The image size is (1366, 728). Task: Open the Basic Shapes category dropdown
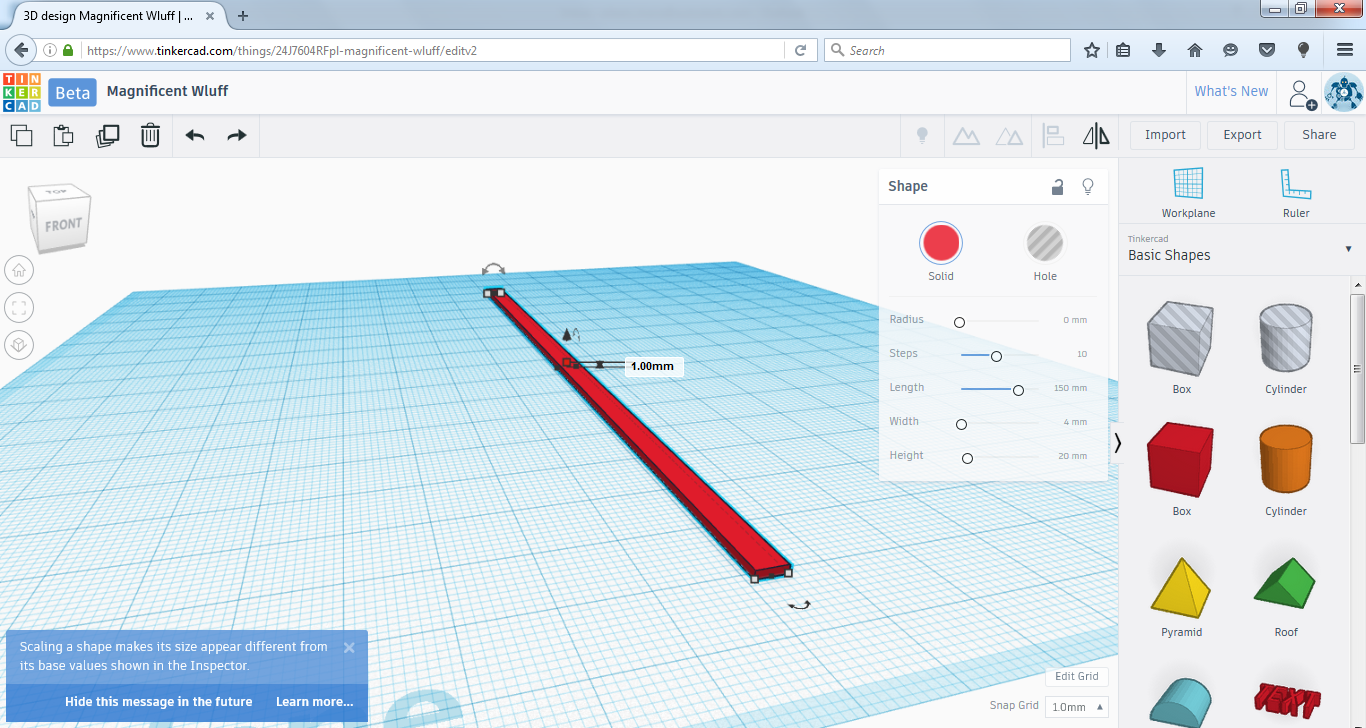tap(1240, 249)
